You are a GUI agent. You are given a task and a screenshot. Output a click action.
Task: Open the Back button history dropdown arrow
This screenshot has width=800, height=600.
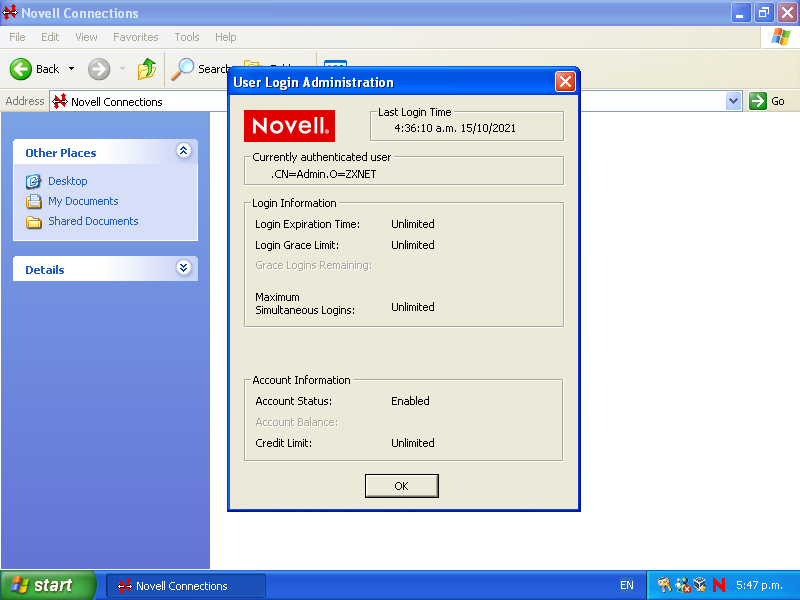(71, 69)
